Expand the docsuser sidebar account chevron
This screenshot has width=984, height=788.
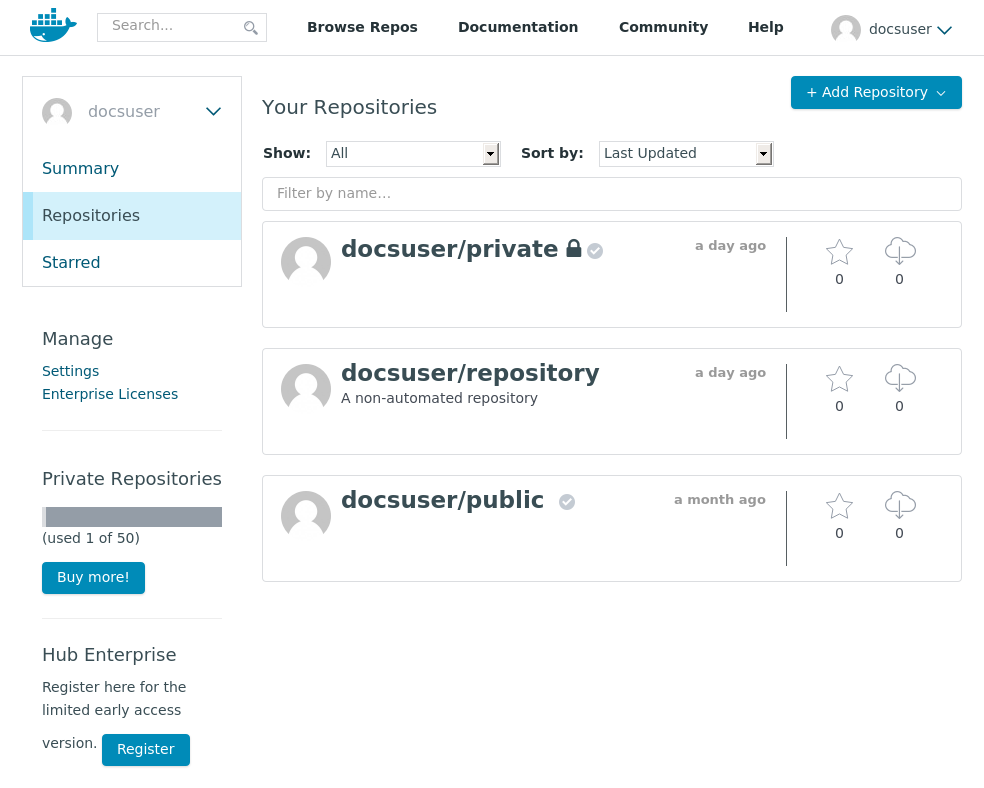[x=213, y=112]
